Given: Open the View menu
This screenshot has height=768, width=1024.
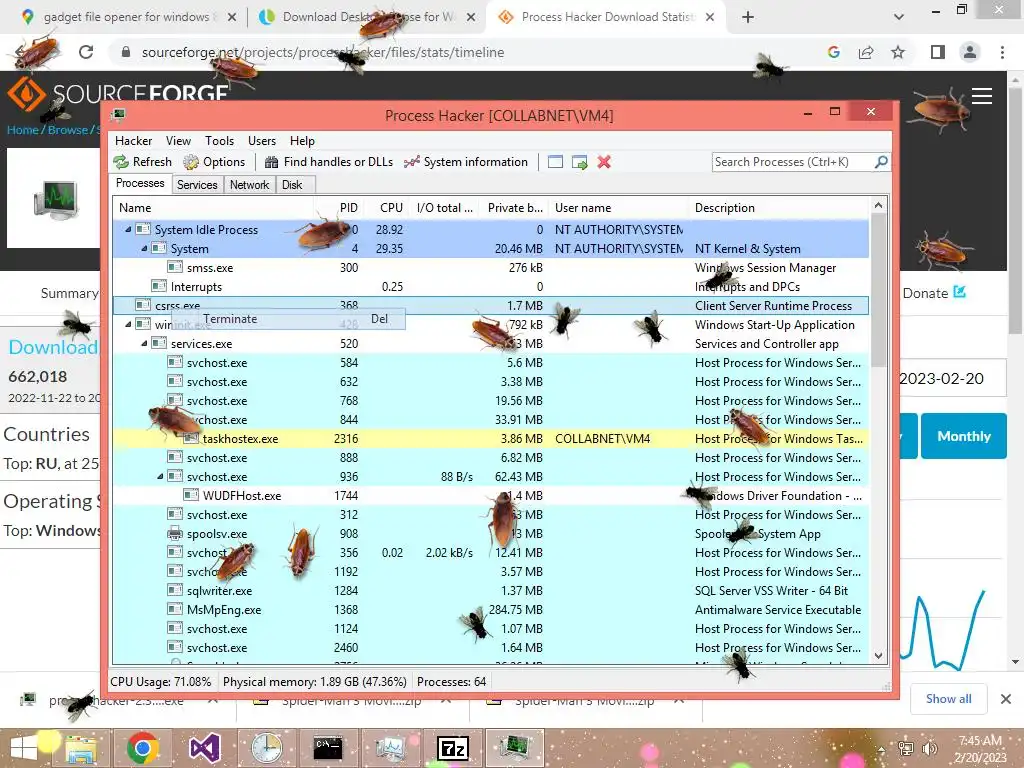Looking at the screenshot, I should coord(178,140).
